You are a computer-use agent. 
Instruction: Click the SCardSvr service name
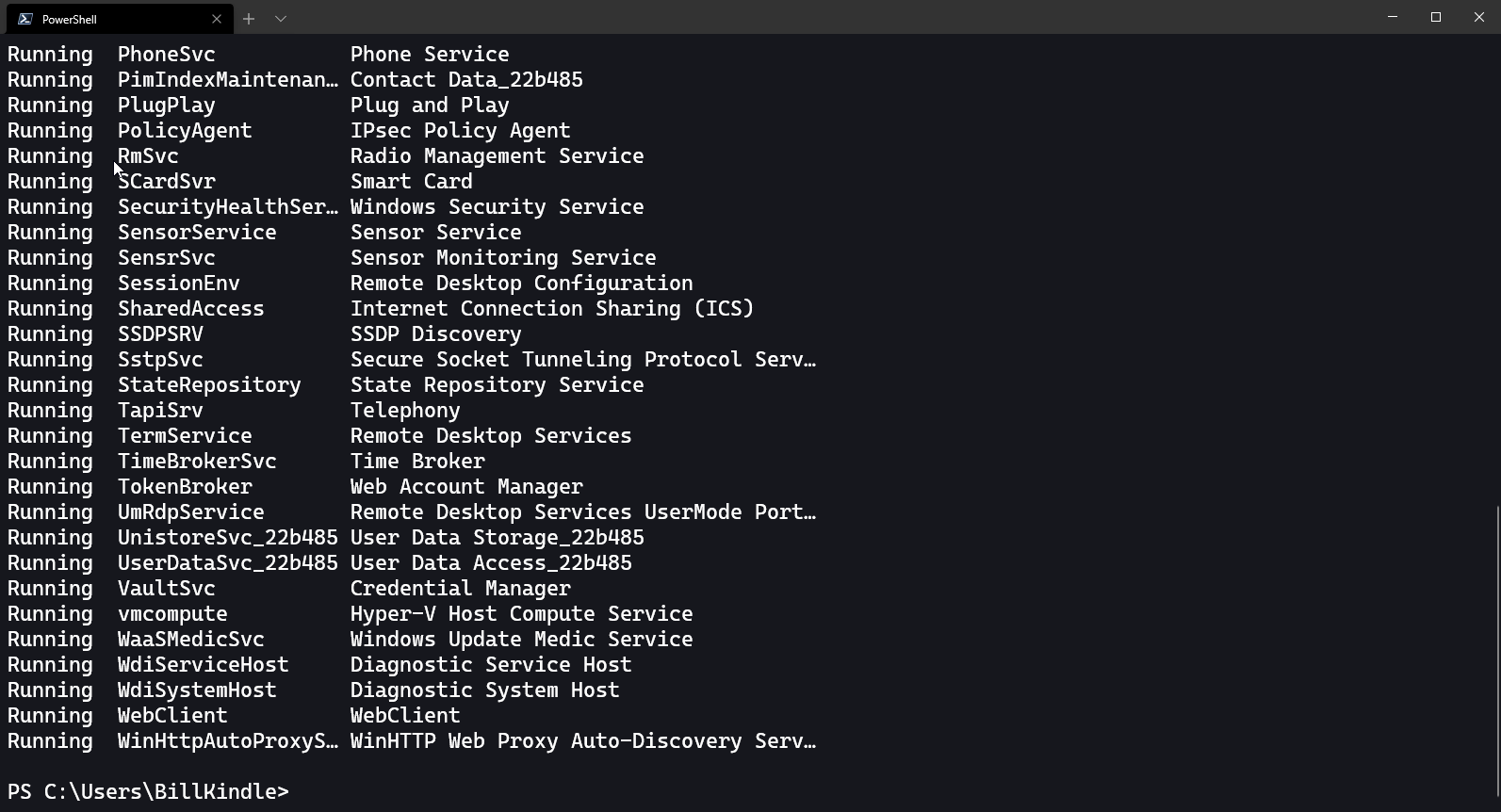[x=167, y=182]
